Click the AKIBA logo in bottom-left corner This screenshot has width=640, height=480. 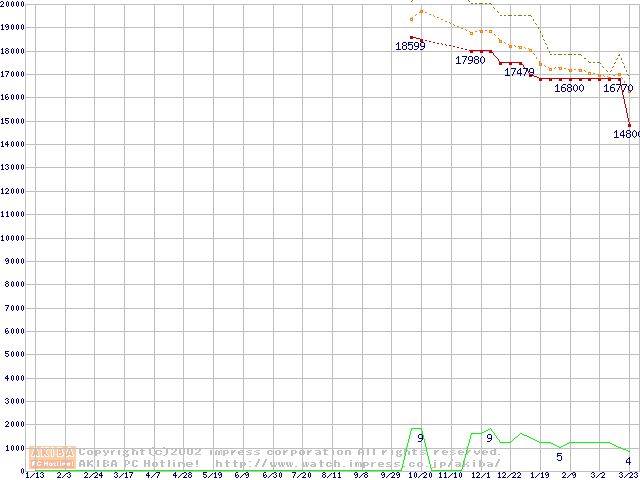click(x=53, y=457)
